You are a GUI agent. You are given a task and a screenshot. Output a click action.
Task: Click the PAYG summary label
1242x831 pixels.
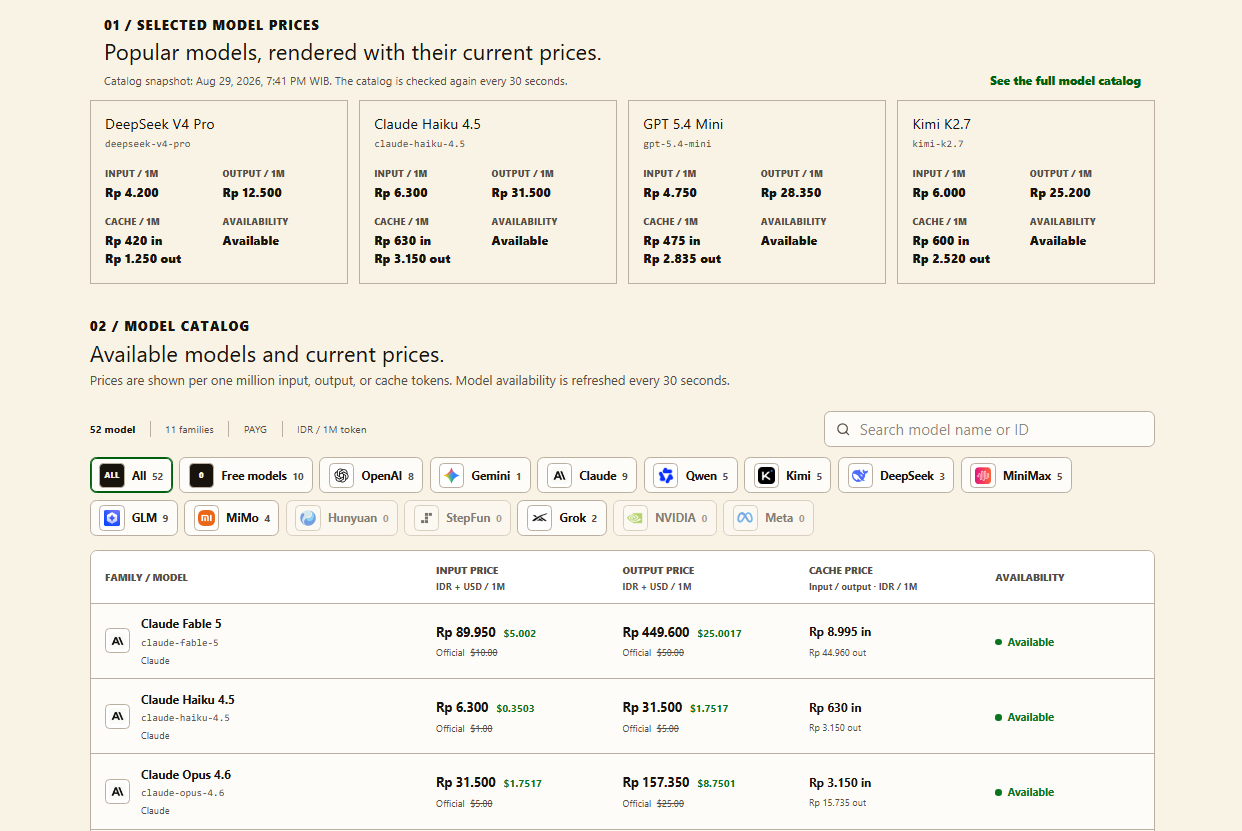click(x=255, y=430)
